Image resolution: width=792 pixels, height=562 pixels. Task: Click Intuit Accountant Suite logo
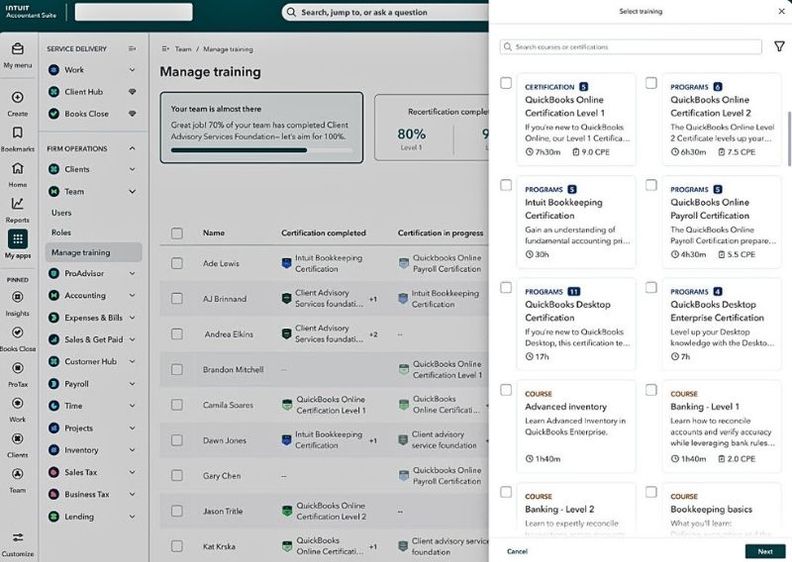[31, 12]
